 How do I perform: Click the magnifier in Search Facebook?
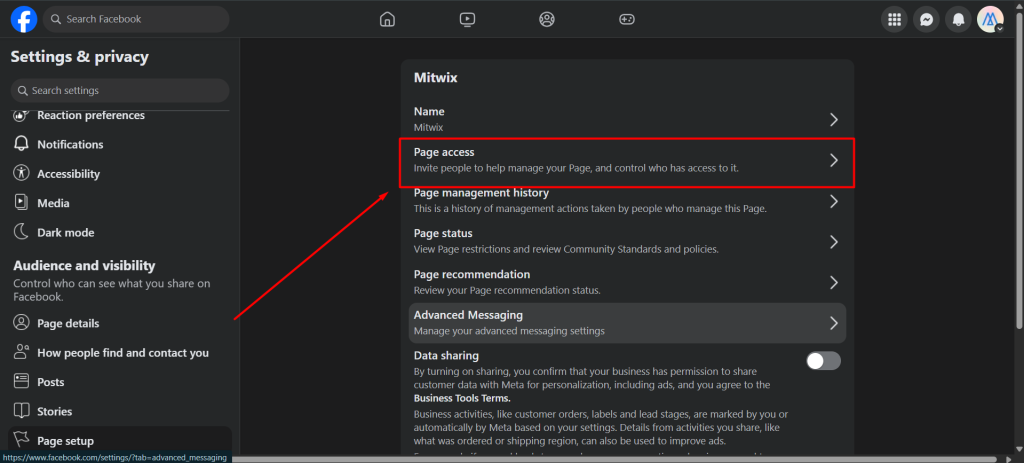tap(56, 19)
